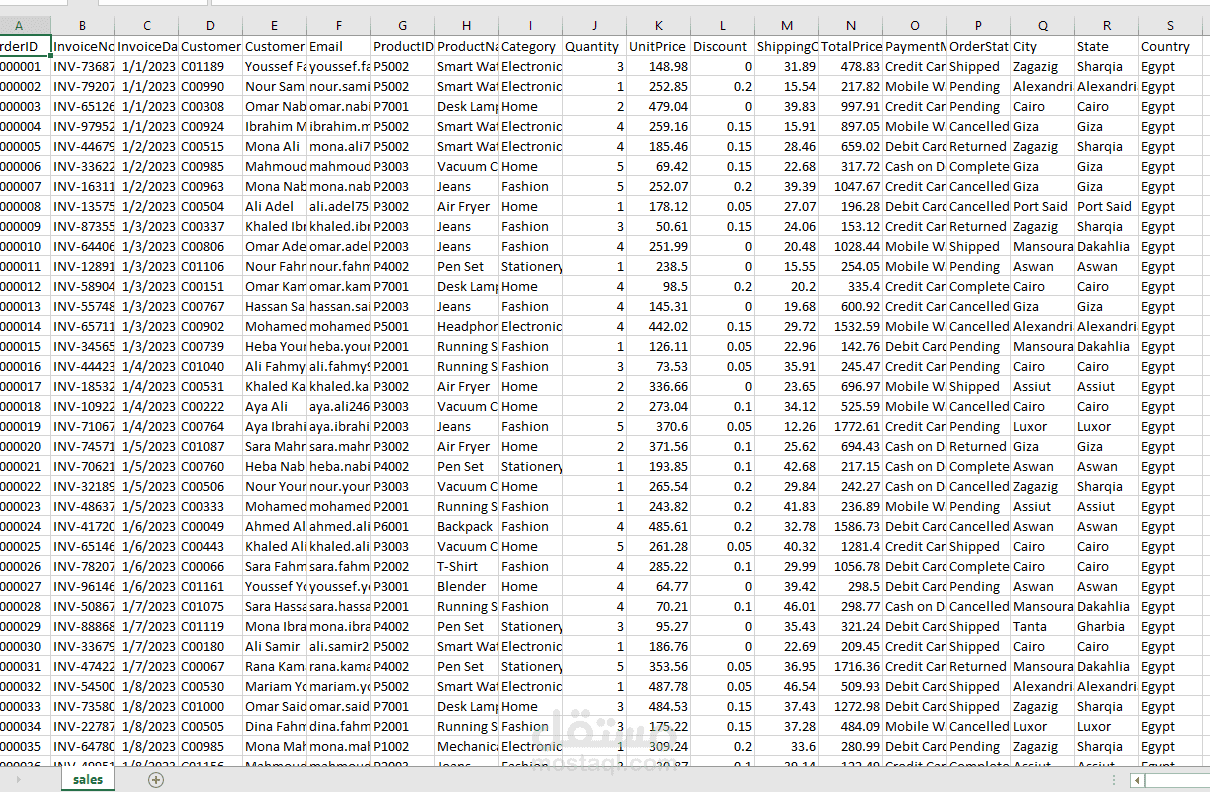Screen dimensions: 1210x792
Task: Click customer ID cell C00222
Action: click(x=210, y=406)
